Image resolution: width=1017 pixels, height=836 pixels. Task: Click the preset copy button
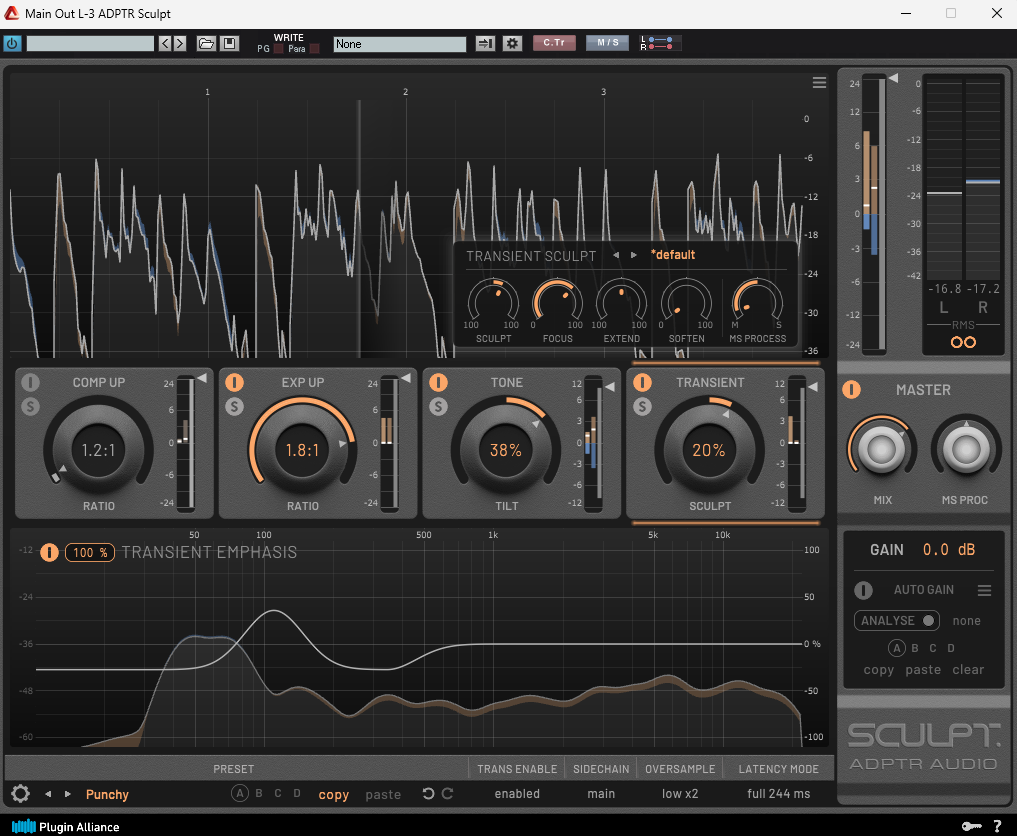pos(333,794)
